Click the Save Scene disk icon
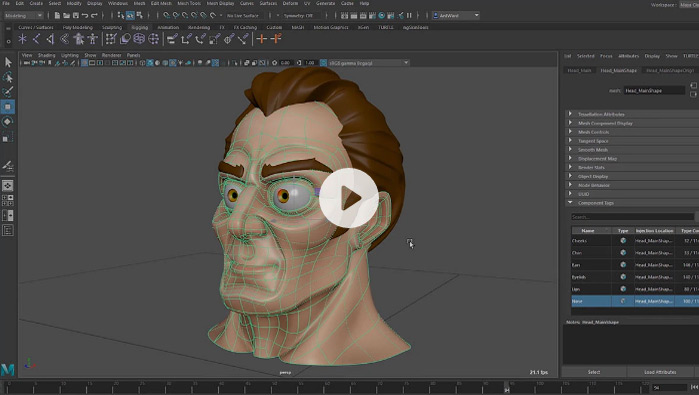This screenshot has width=699, height=395. click(x=75, y=16)
